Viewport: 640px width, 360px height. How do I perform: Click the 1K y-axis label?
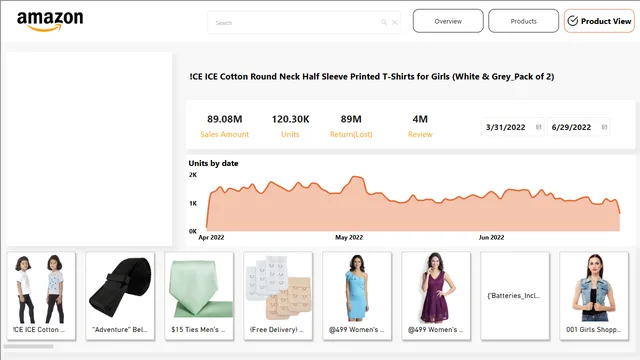[193, 203]
